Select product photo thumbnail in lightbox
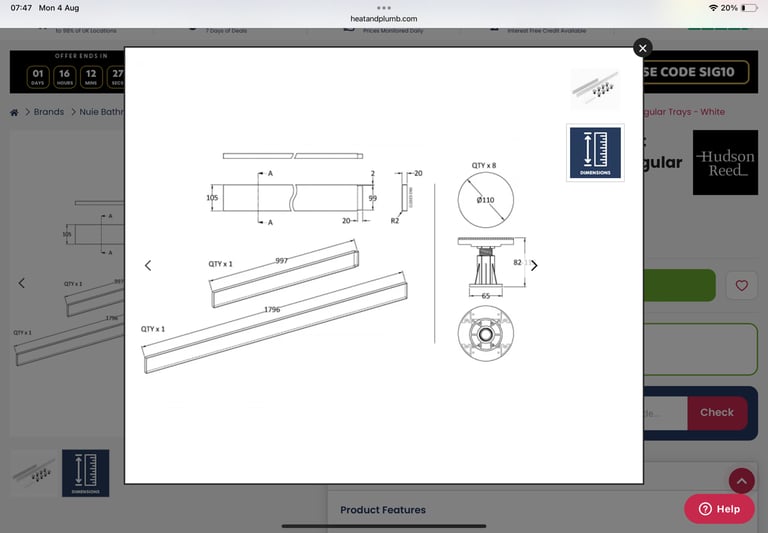The height and width of the screenshot is (533, 768). [x=595, y=89]
